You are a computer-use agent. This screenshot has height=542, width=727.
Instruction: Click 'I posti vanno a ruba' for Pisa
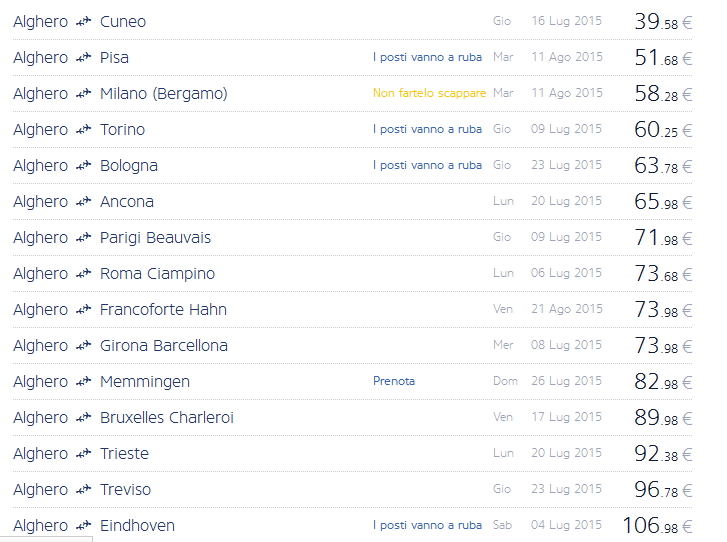(x=427, y=57)
